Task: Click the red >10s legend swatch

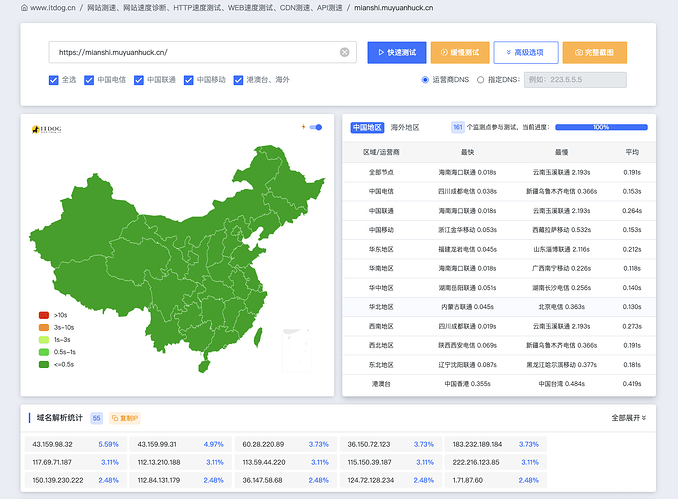Action: click(x=44, y=315)
